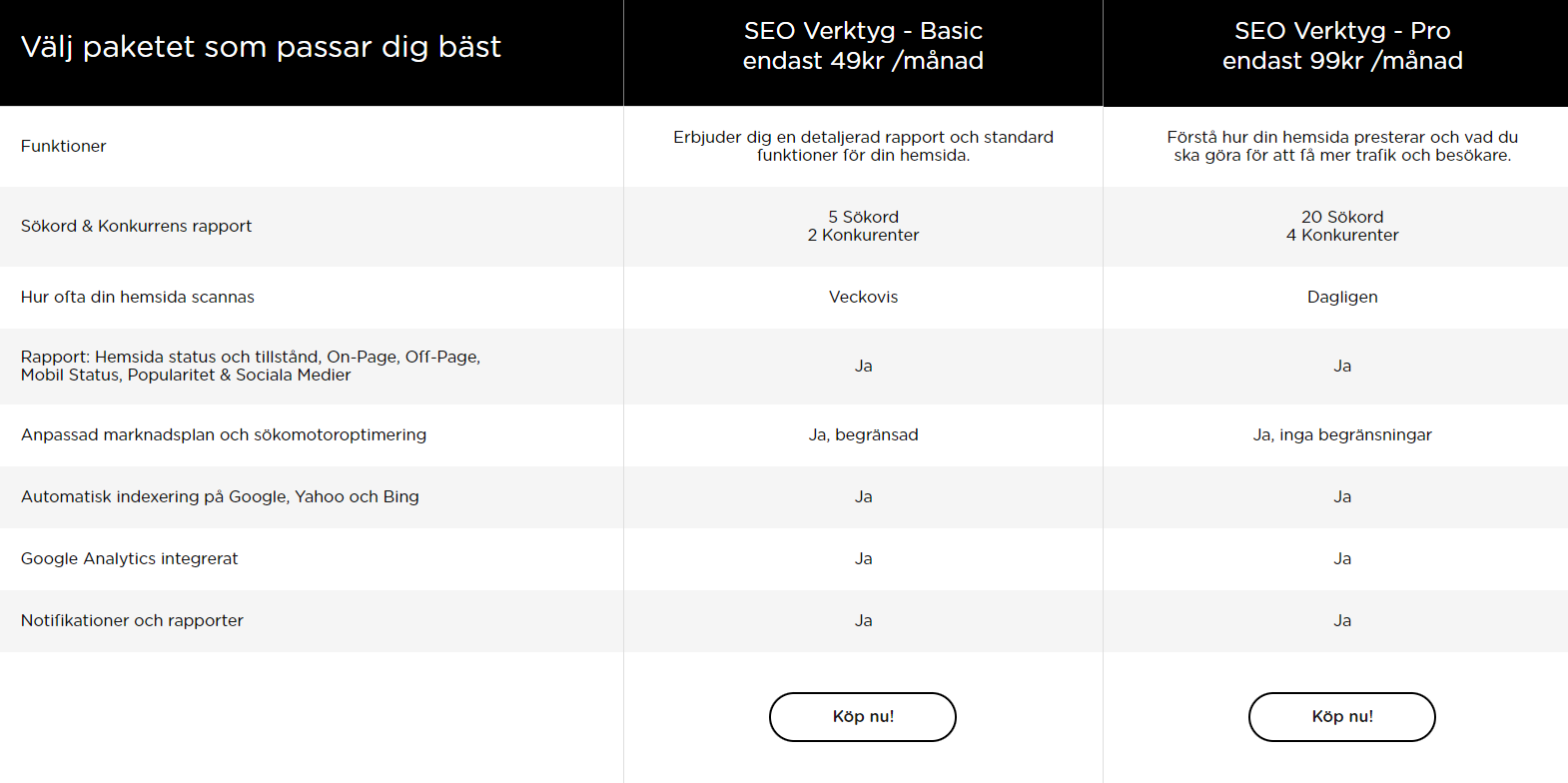Click the 'Sökord & Konkurrens rapport' label
The image size is (1568, 783).
[136, 226]
